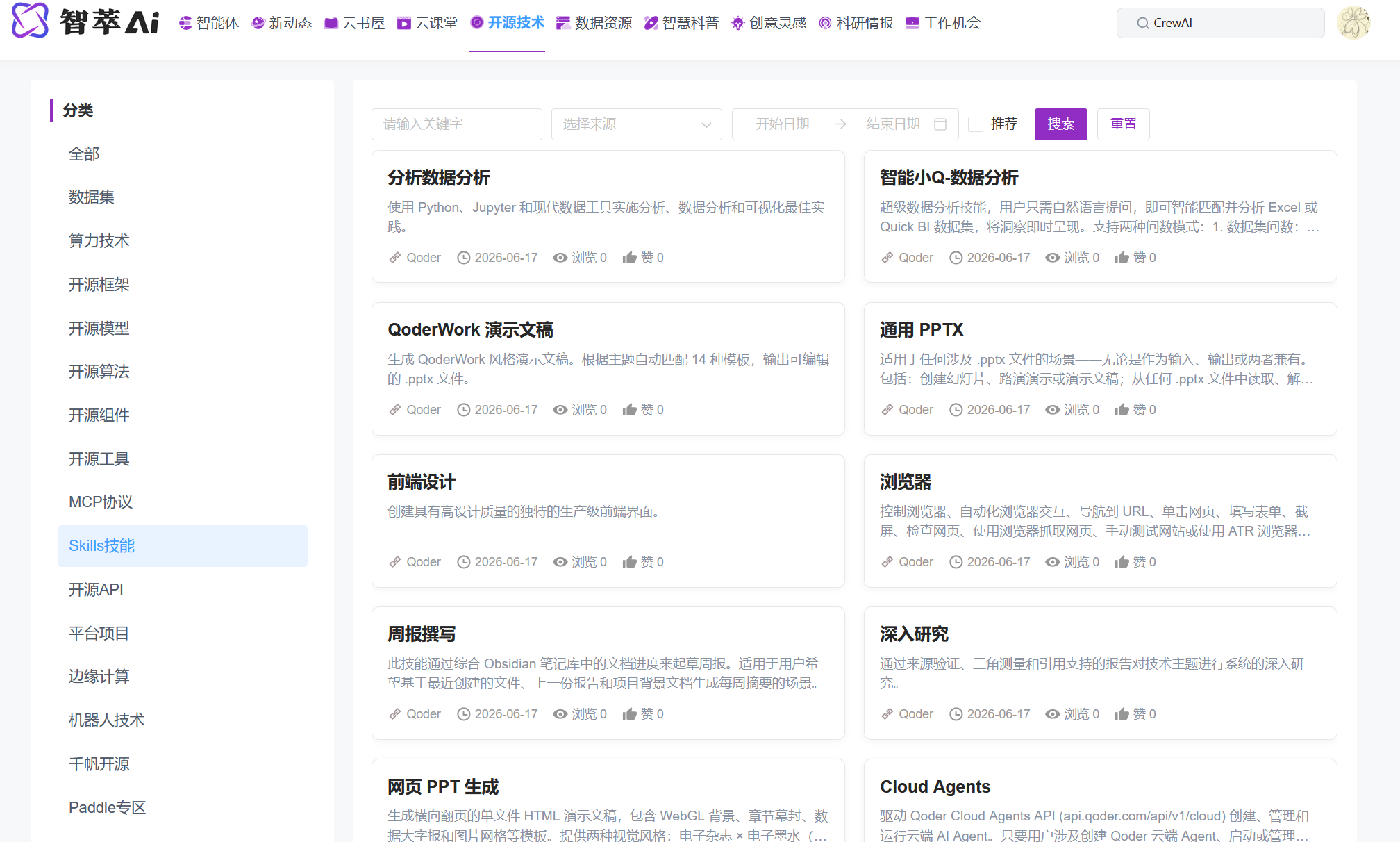Like the 周报撰写 card
Viewport: 1400px width, 842px height.
tap(630, 714)
